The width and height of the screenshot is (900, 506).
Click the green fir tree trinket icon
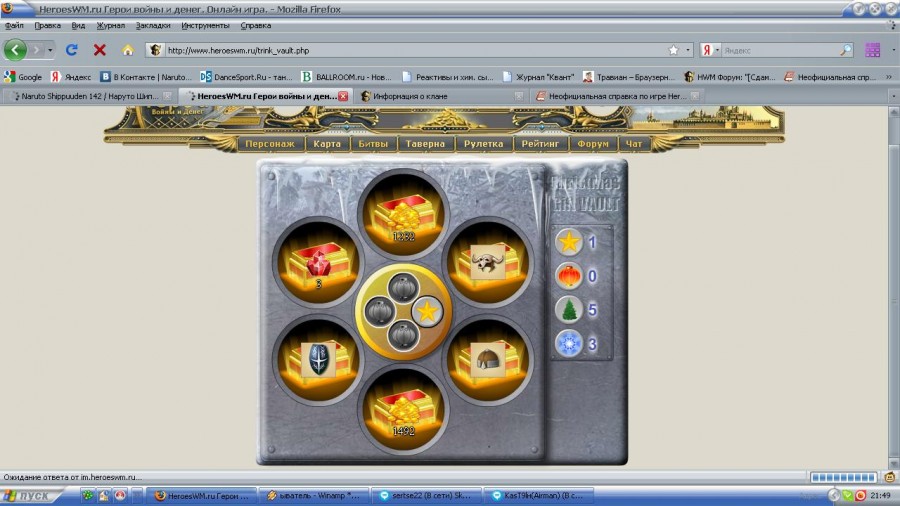569,310
